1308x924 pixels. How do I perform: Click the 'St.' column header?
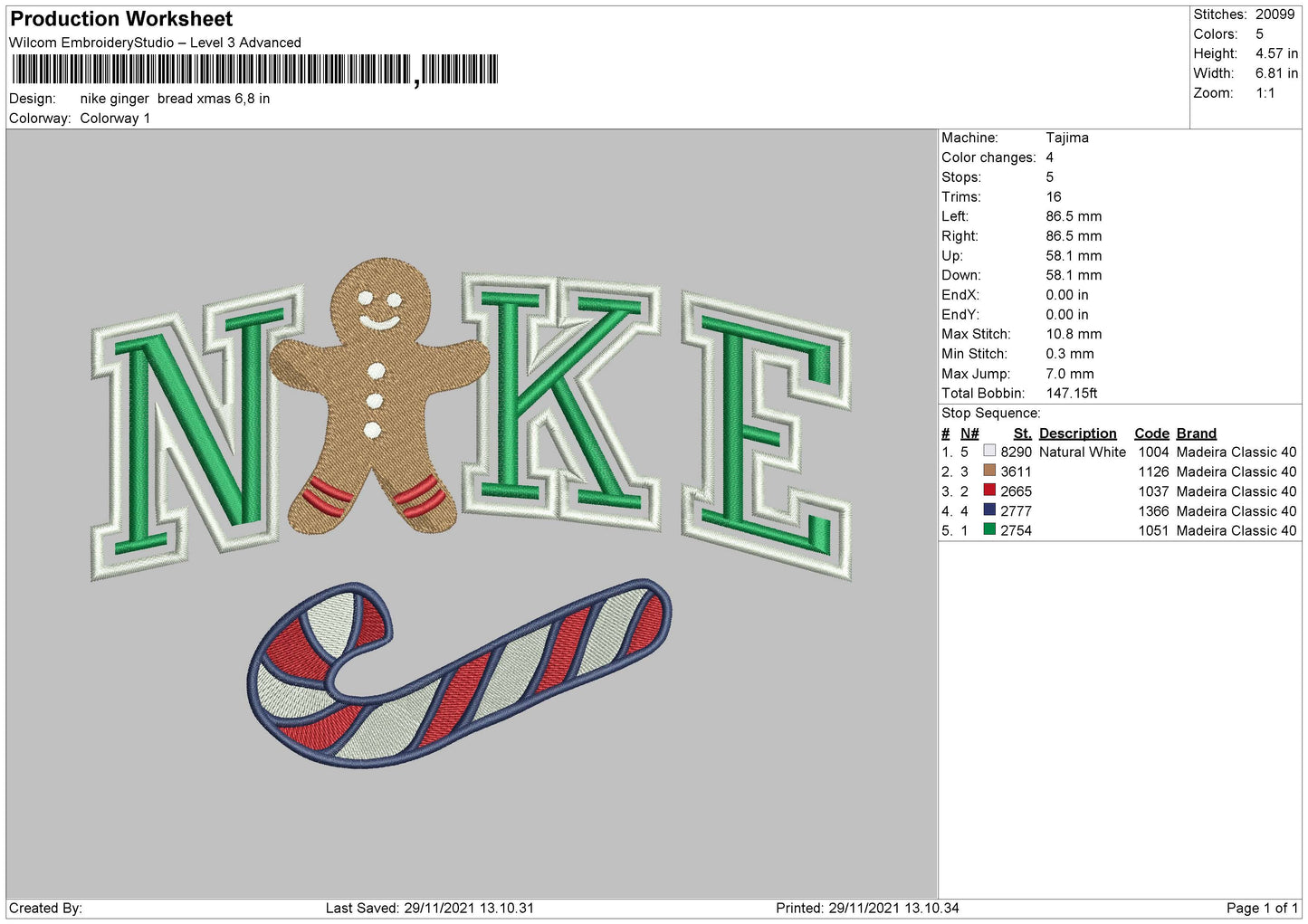tap(1022, 433)
